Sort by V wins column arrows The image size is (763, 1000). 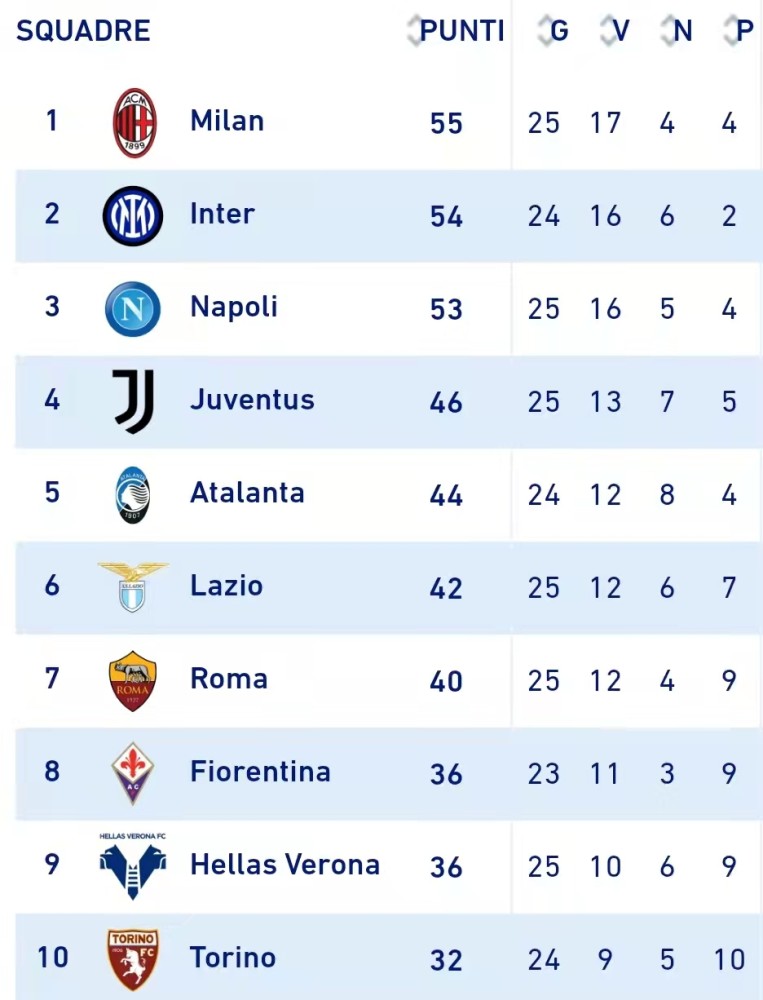pos(608,30)
